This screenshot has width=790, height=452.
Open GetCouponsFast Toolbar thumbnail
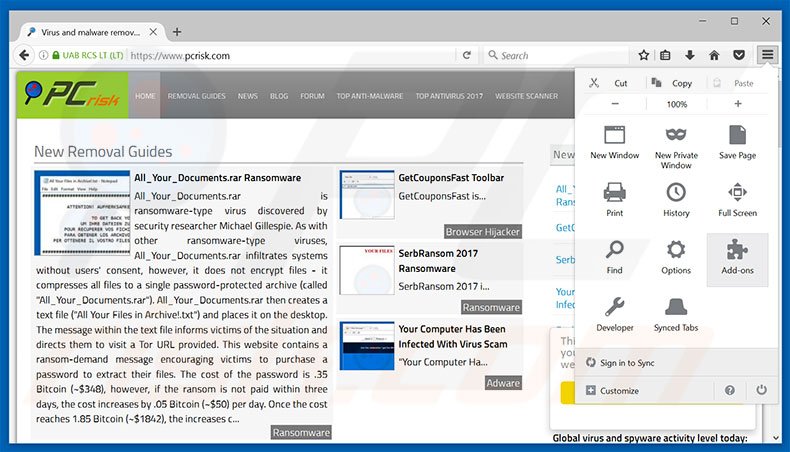pos(367,195)
